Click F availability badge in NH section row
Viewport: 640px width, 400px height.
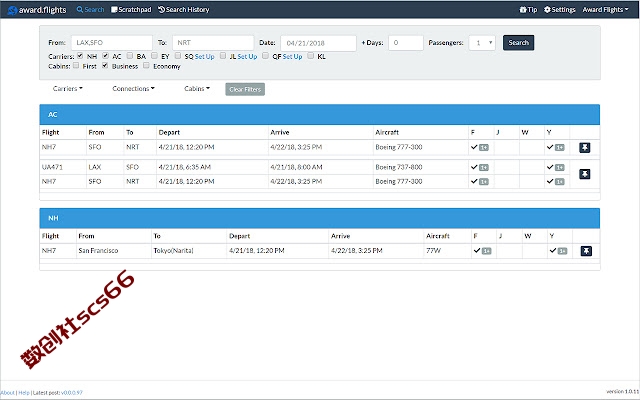pyautogui.click(x=487, y=251)
